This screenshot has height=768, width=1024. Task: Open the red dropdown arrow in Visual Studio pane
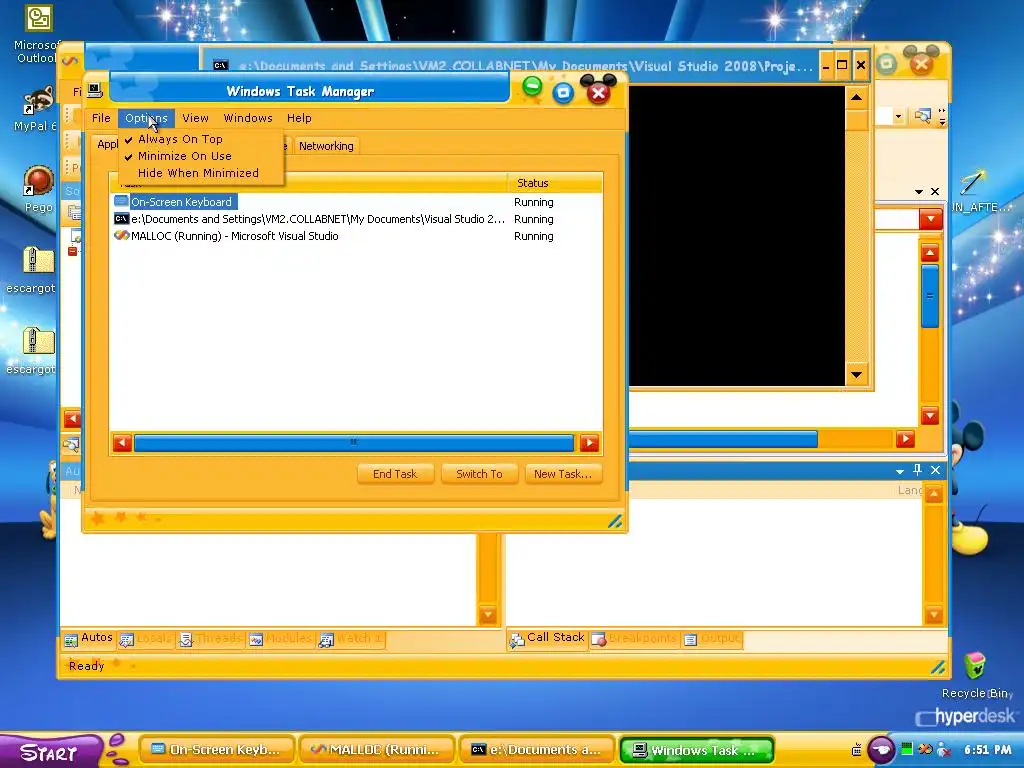point(931,219)
